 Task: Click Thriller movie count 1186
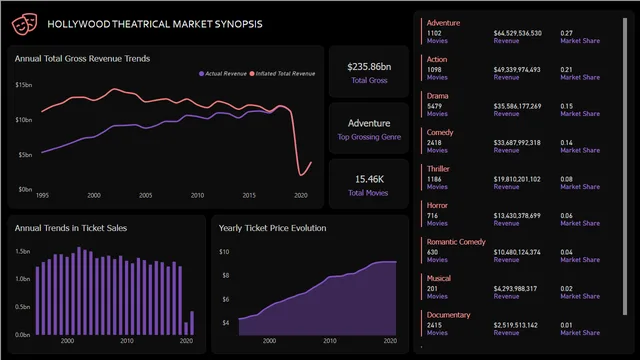pyautogui.click(x=434, y=179)
